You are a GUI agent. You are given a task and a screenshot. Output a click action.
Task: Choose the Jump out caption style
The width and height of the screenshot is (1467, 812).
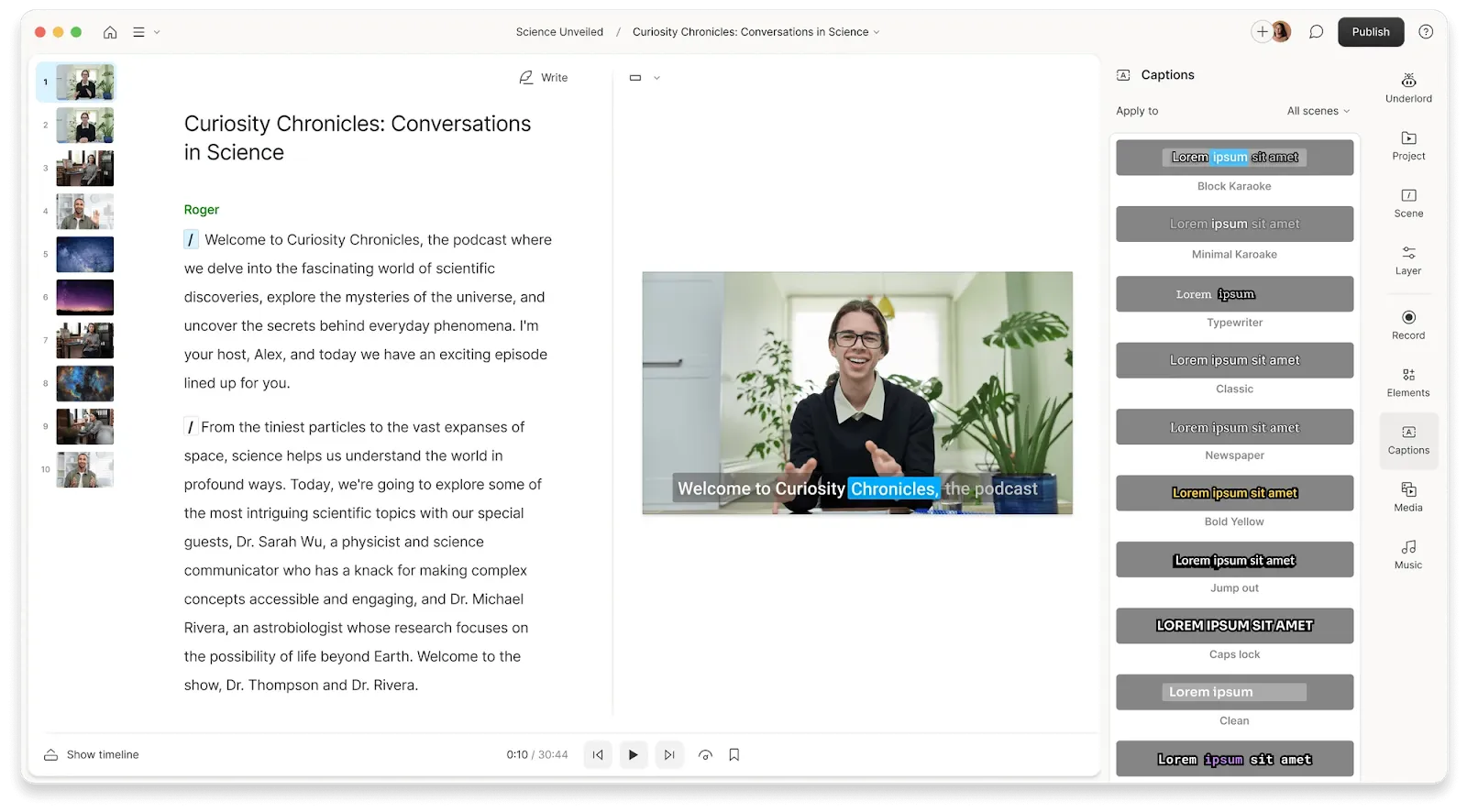click(x=1234, y=560)
